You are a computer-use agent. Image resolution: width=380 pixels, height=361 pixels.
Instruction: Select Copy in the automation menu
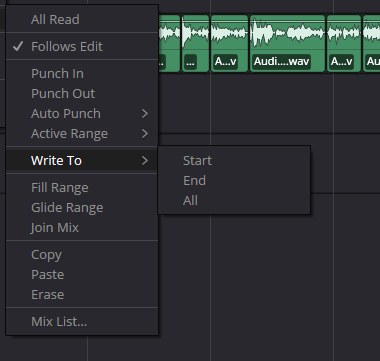82,255
